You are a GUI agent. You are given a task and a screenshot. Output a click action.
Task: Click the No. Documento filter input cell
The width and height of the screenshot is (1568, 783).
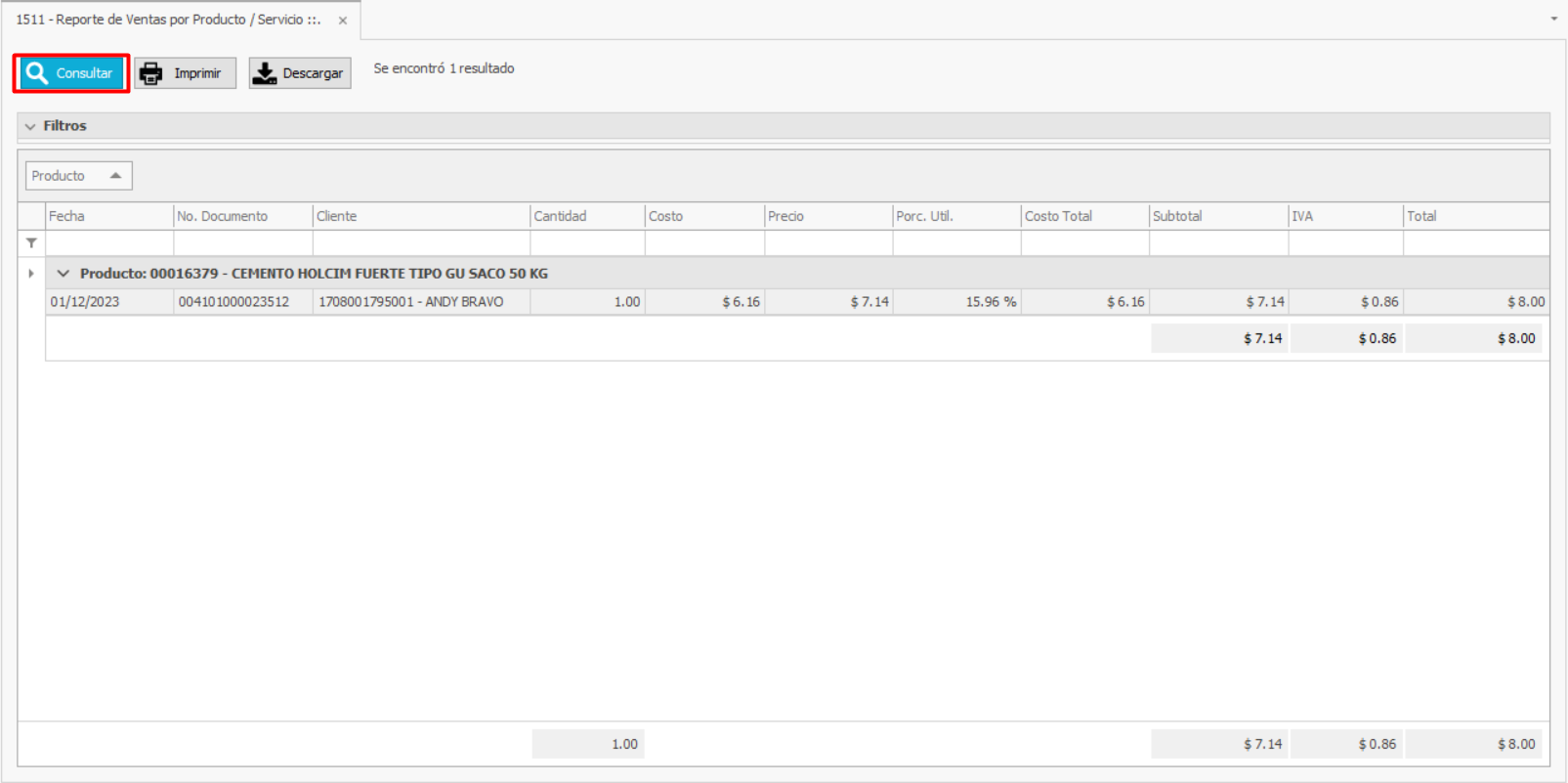(x=243, y=243)
